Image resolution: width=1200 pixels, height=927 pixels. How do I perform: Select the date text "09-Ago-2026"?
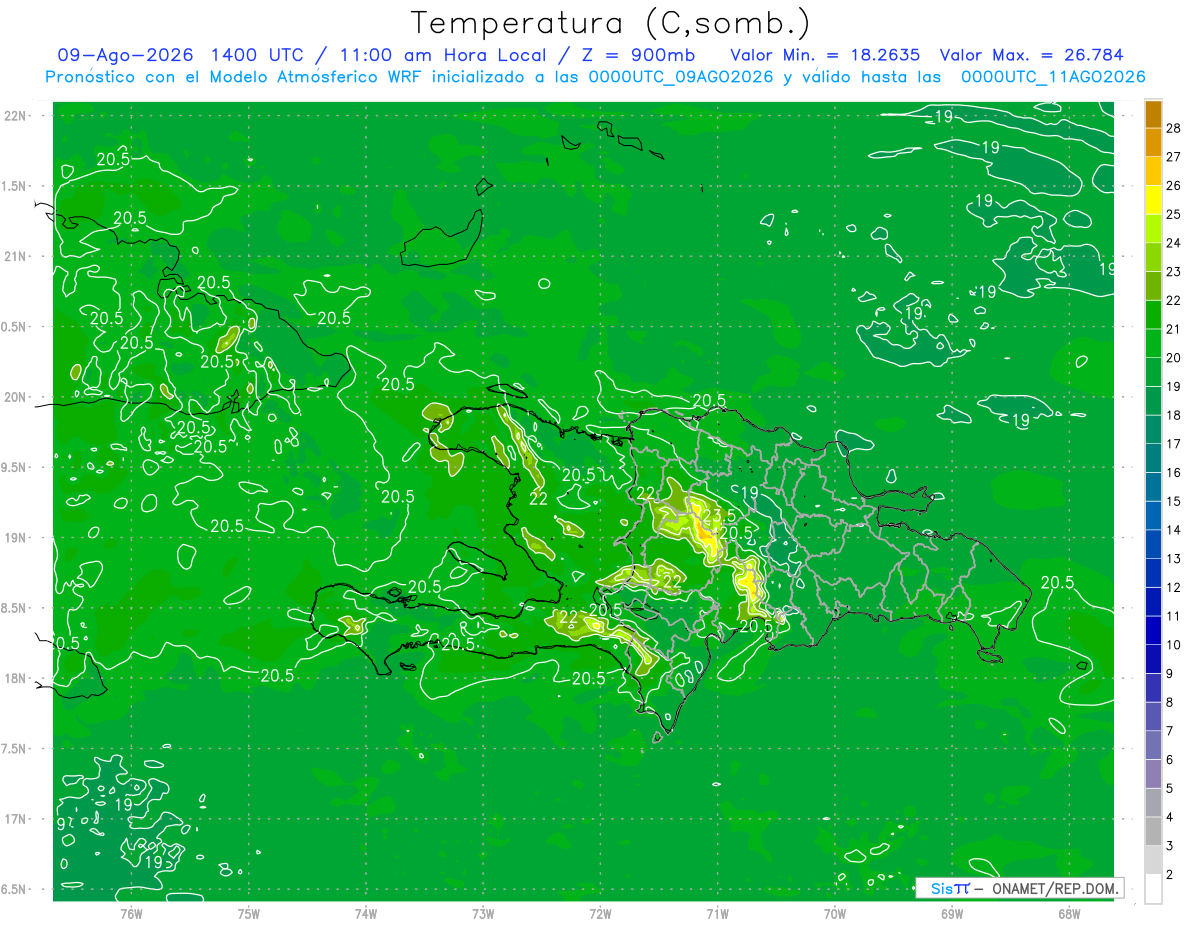tap(125, 55)
